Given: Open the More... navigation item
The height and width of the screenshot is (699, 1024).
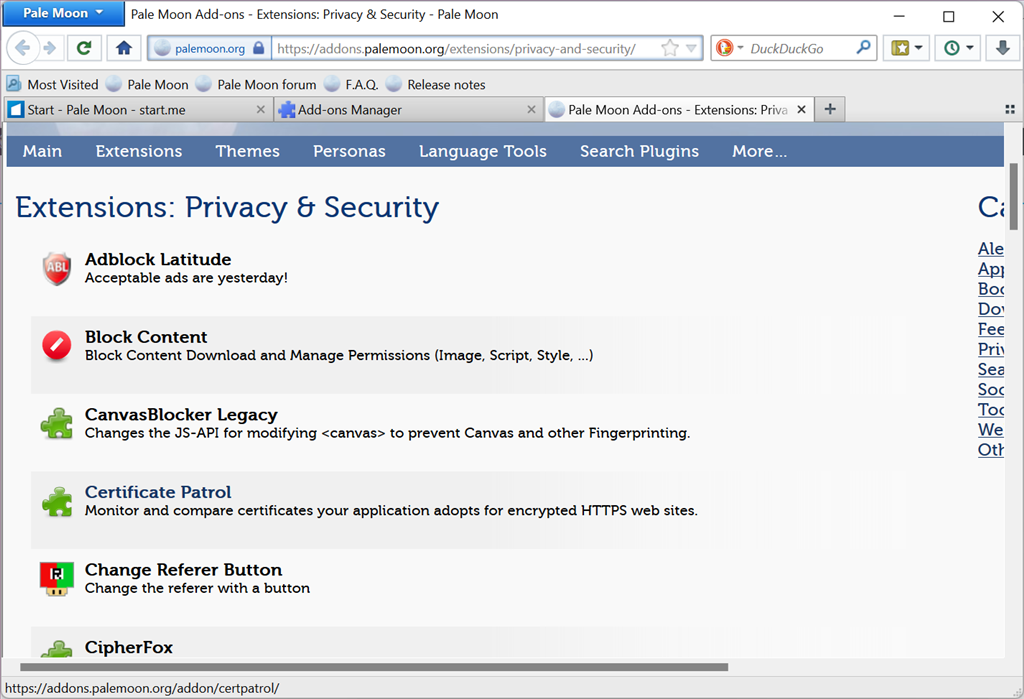Looking at the screenshot, I should pyautogui.click(x=760, y=151).
